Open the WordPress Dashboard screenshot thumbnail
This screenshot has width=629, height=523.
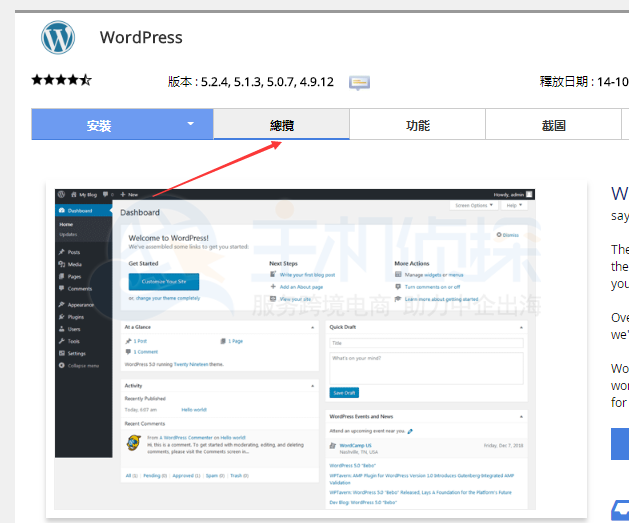(295, 349)
